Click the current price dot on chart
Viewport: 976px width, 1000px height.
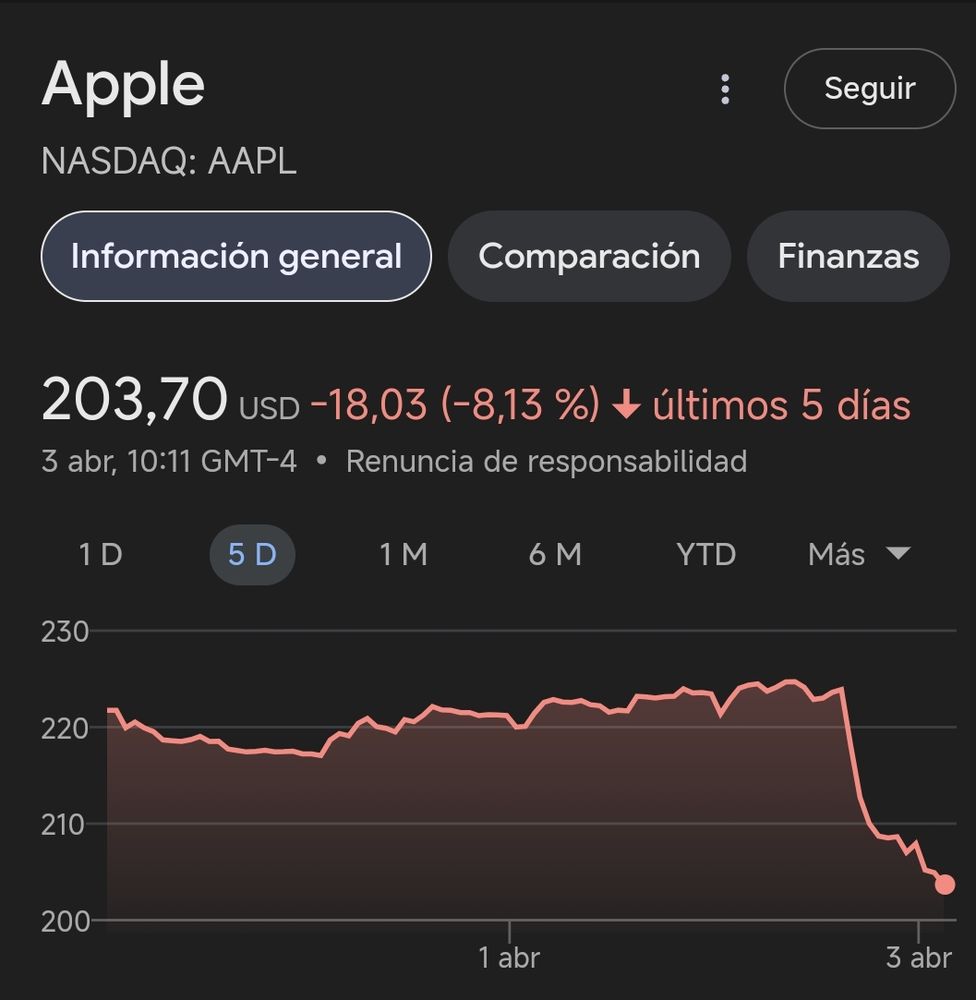[x=945, y=884]
